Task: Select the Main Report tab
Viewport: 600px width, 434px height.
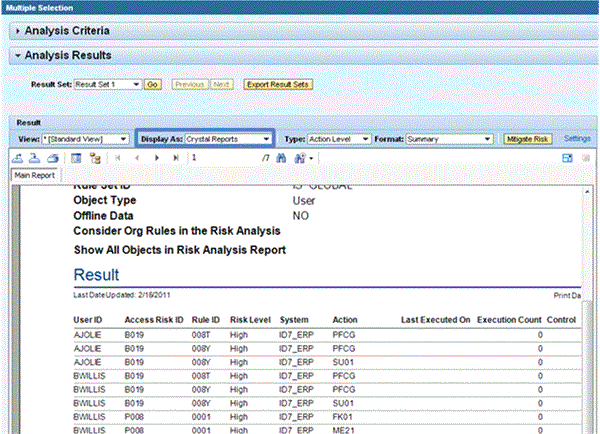Action: (34, 175)
